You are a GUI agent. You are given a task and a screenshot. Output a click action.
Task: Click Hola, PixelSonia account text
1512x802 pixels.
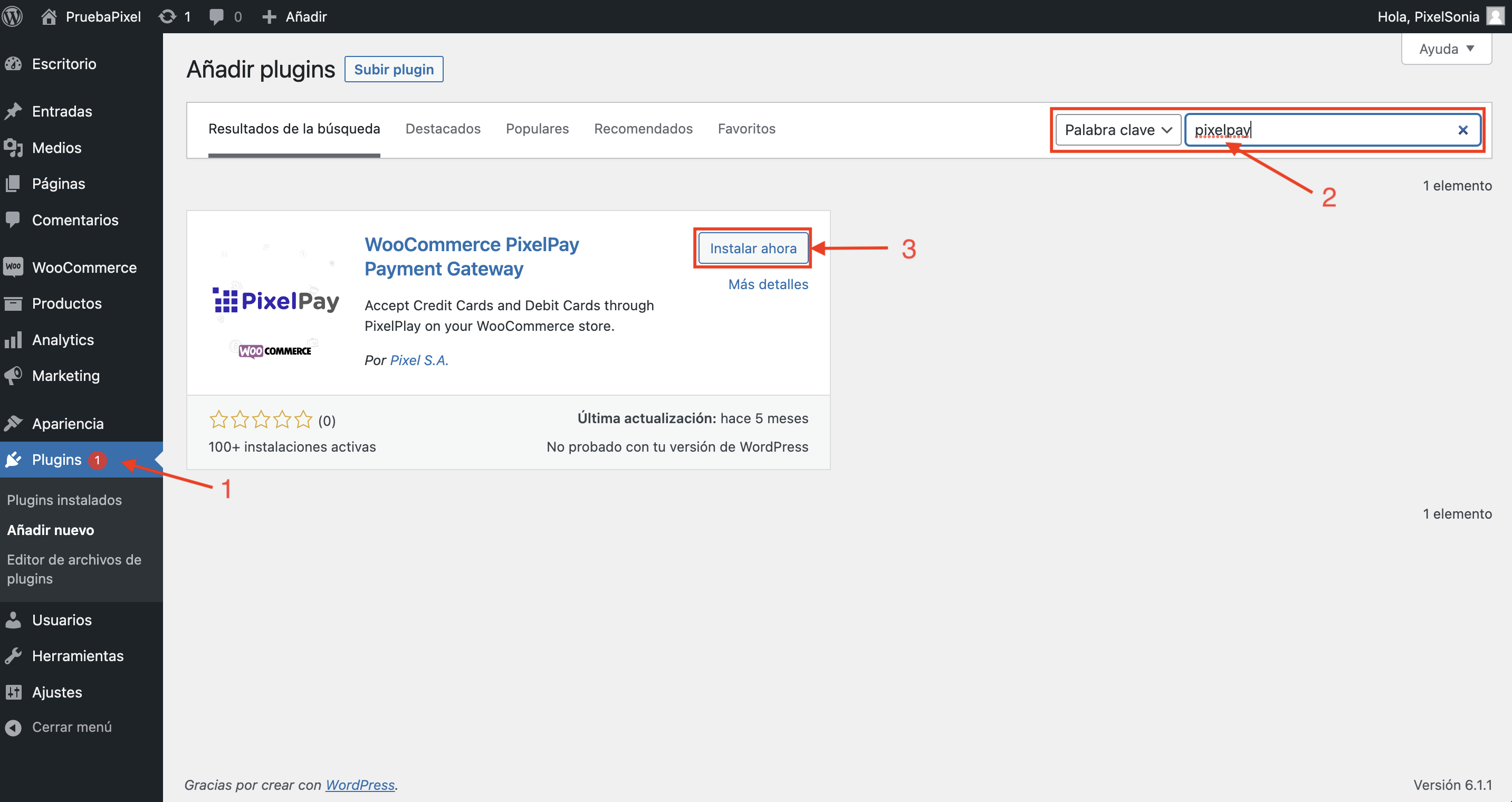point(1428,16)
